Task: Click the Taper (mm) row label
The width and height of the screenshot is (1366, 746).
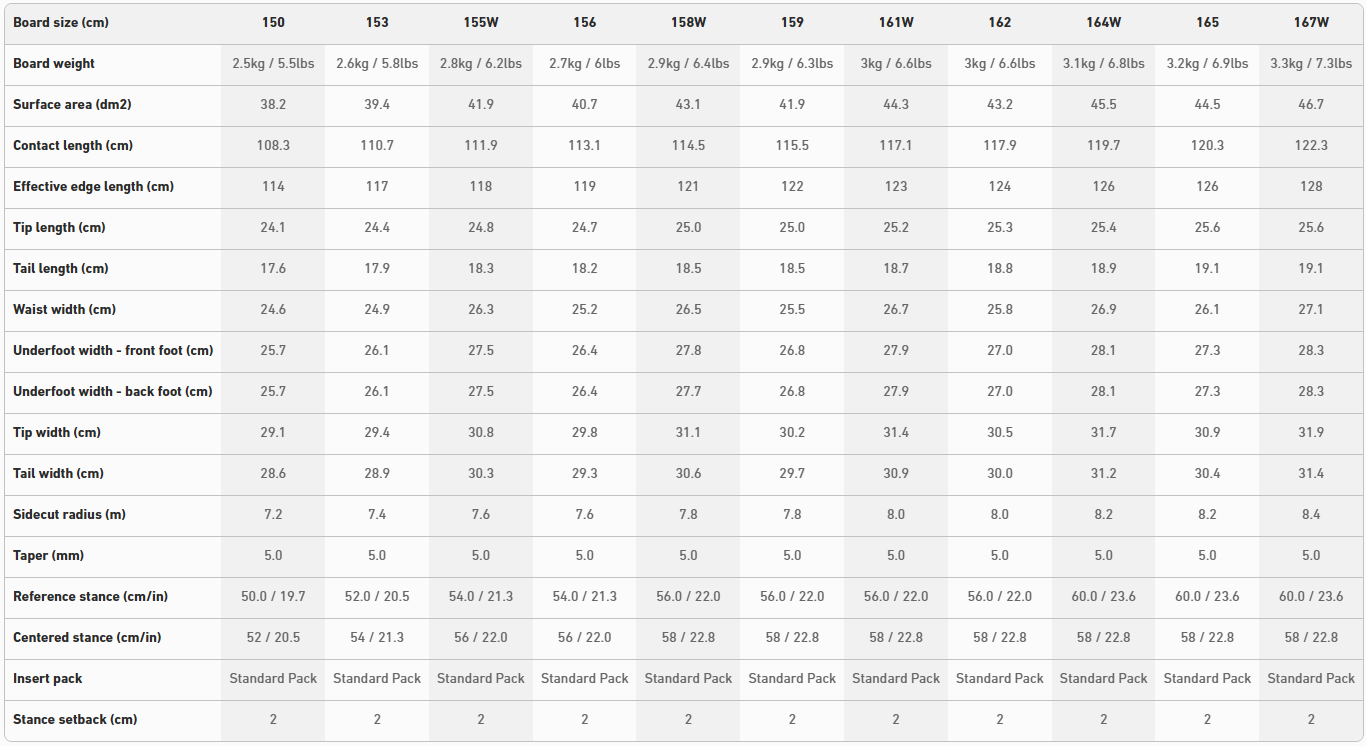Action: click(x=48, y=555)
